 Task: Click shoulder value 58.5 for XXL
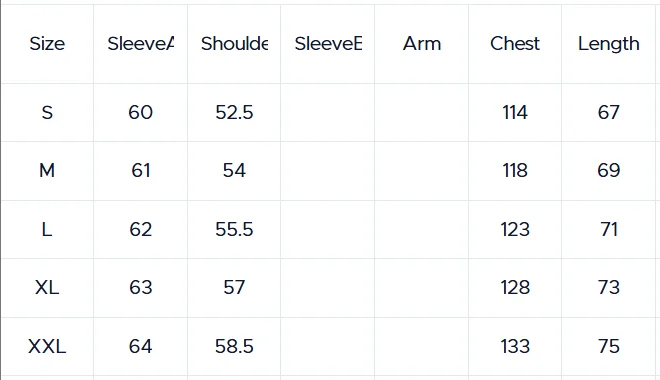234,347
